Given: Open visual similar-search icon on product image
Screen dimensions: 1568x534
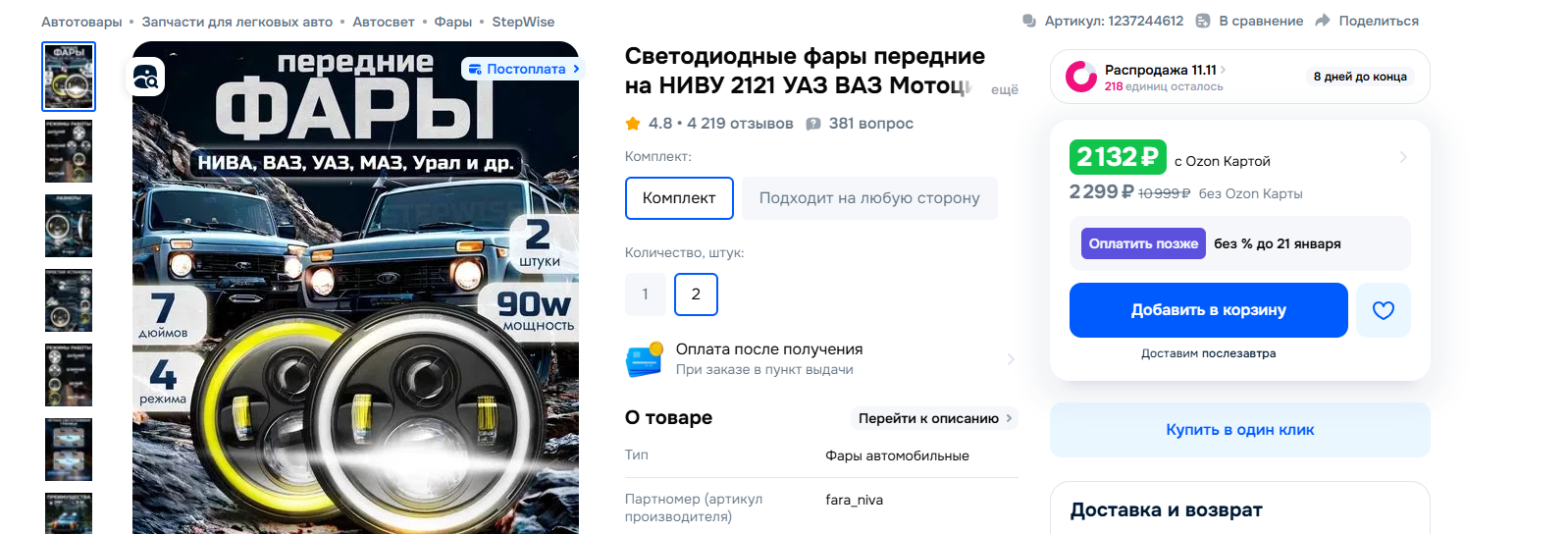Looking at the screenshot, I should point(146,77).
